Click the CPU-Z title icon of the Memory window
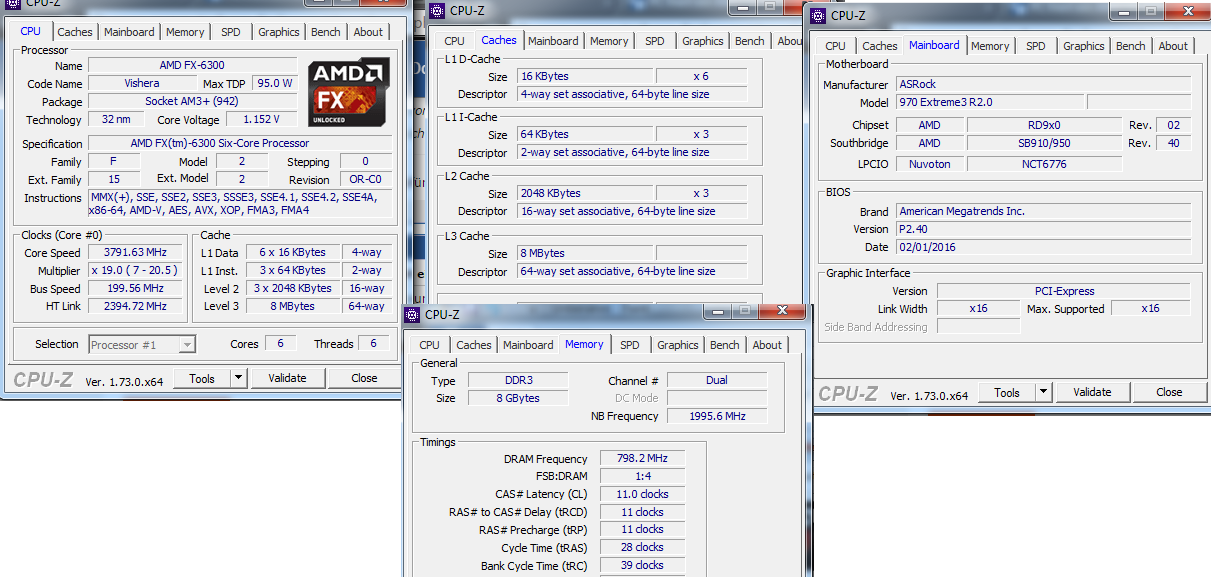 411,314
